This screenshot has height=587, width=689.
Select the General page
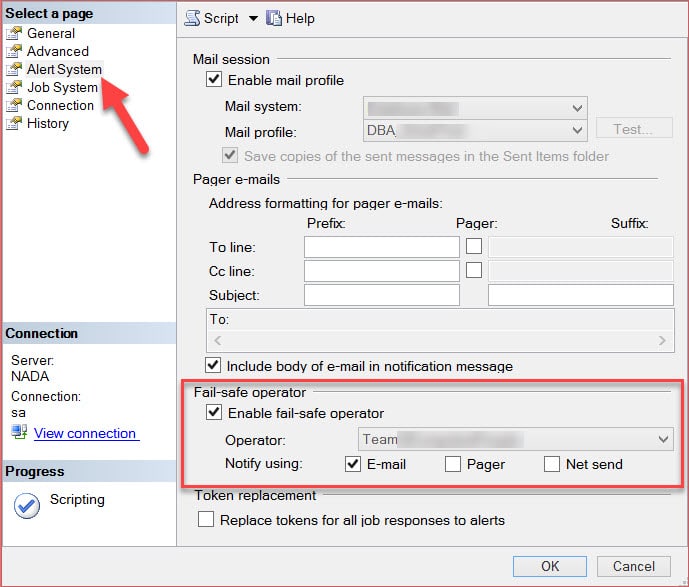click(x=51, y=33)
